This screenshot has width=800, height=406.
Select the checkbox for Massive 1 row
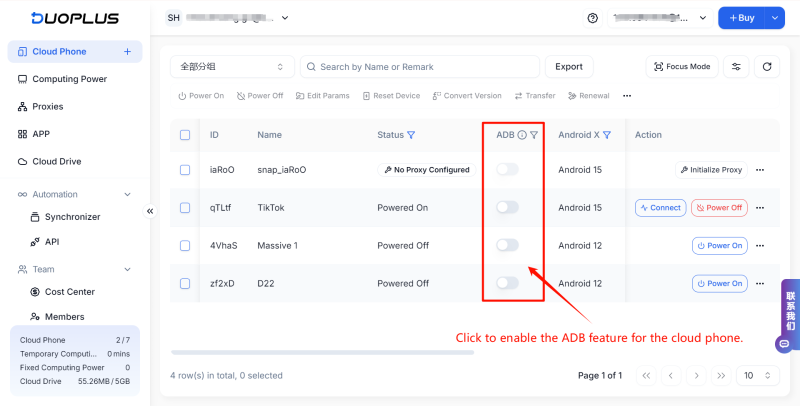point(185,246)
